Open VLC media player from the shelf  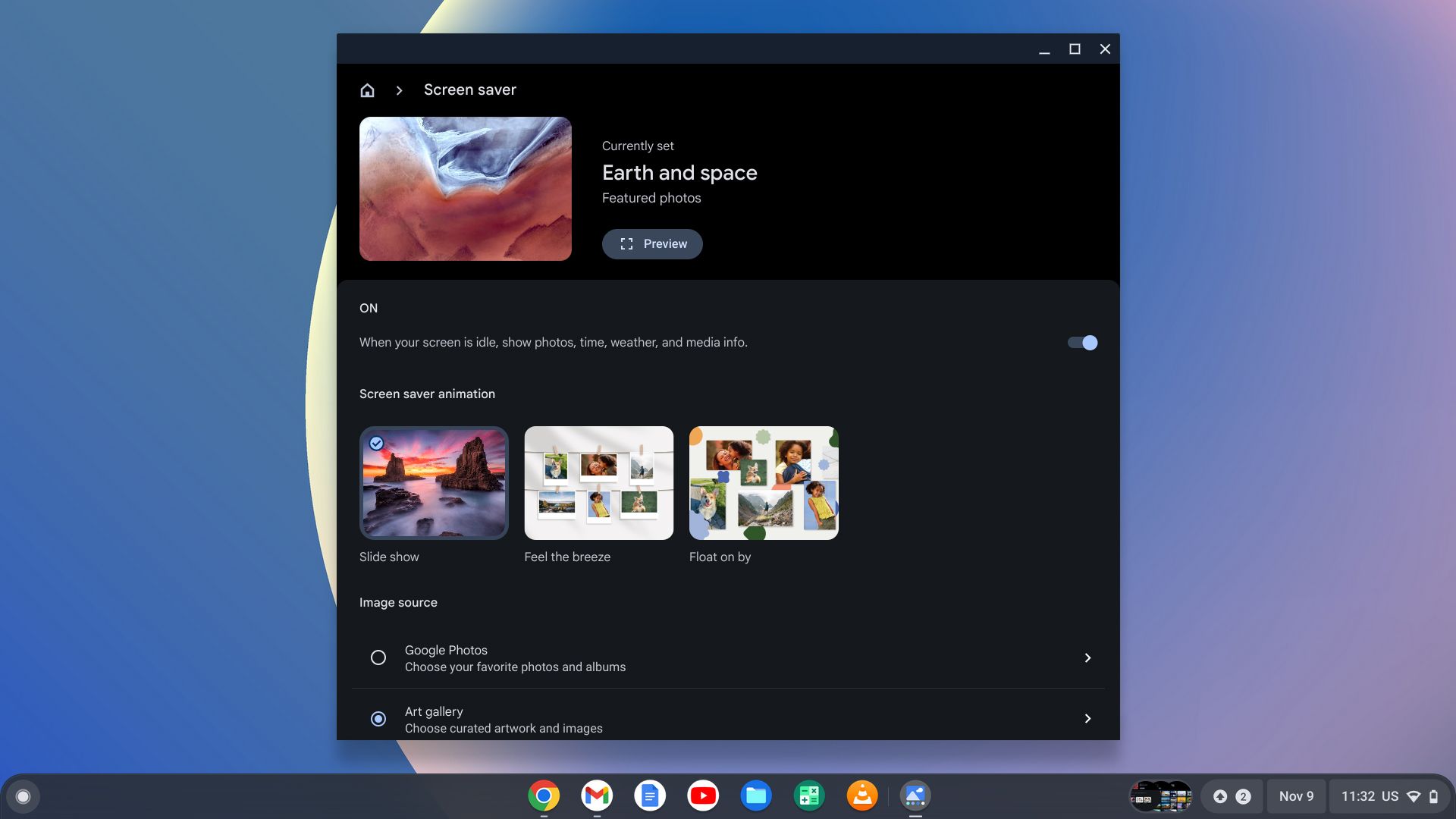861,795
